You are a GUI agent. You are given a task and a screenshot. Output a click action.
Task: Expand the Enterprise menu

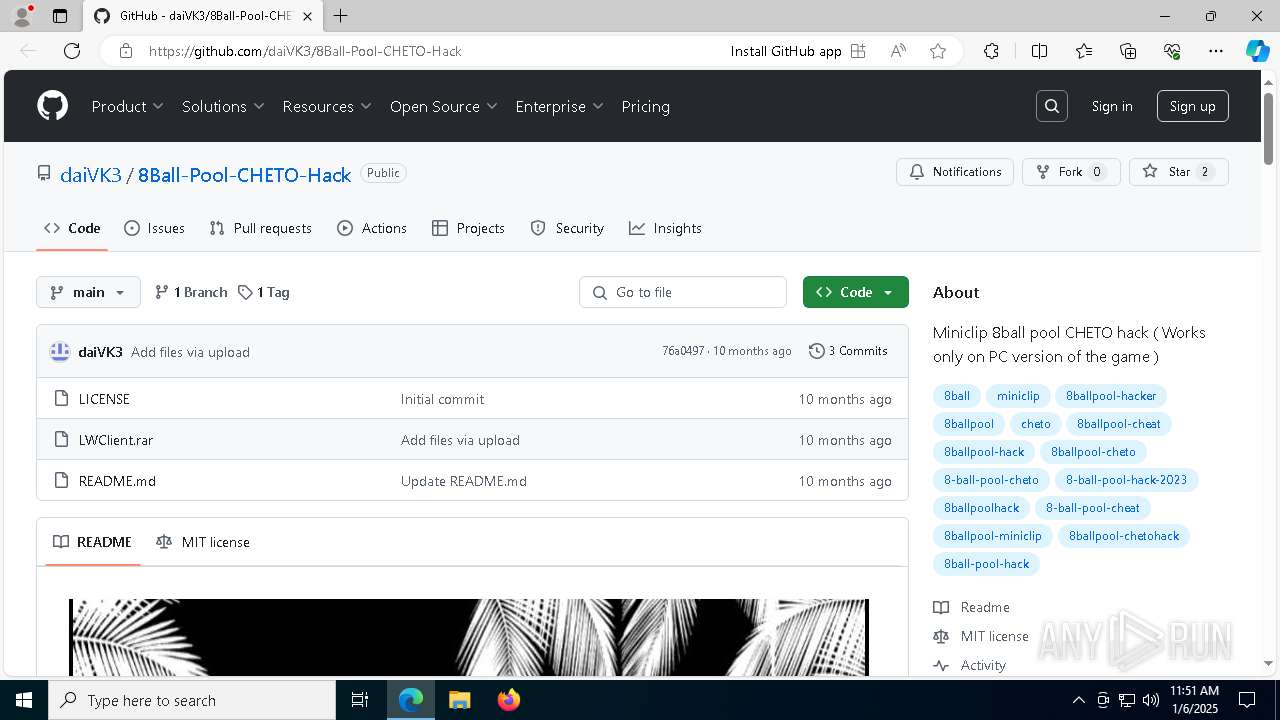[x=559, y=106]
